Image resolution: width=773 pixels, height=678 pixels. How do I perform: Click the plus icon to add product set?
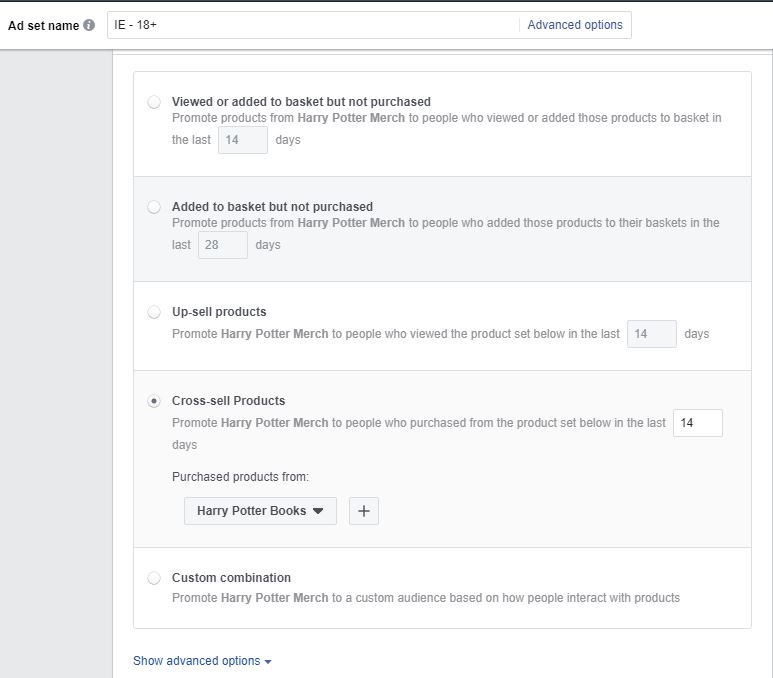click(364, 511)
